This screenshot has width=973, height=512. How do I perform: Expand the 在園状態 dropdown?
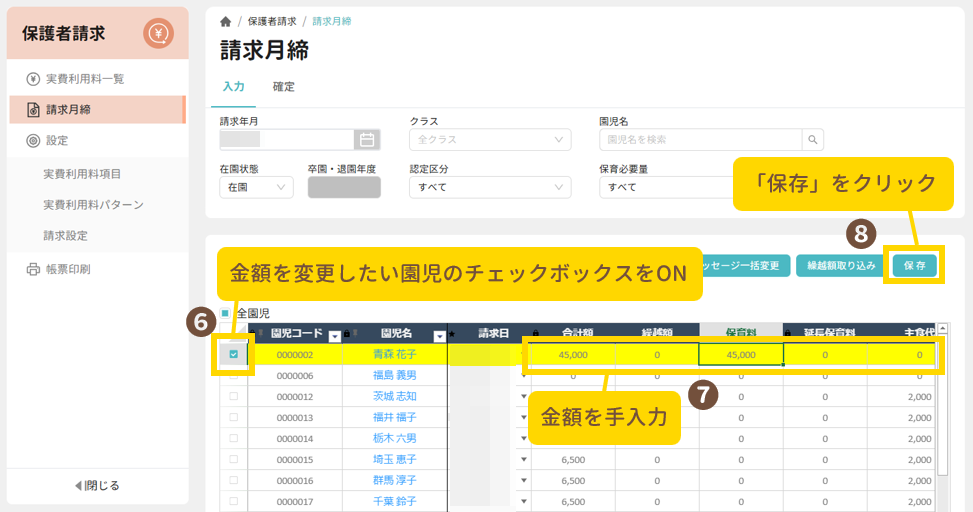click(256, 187)
